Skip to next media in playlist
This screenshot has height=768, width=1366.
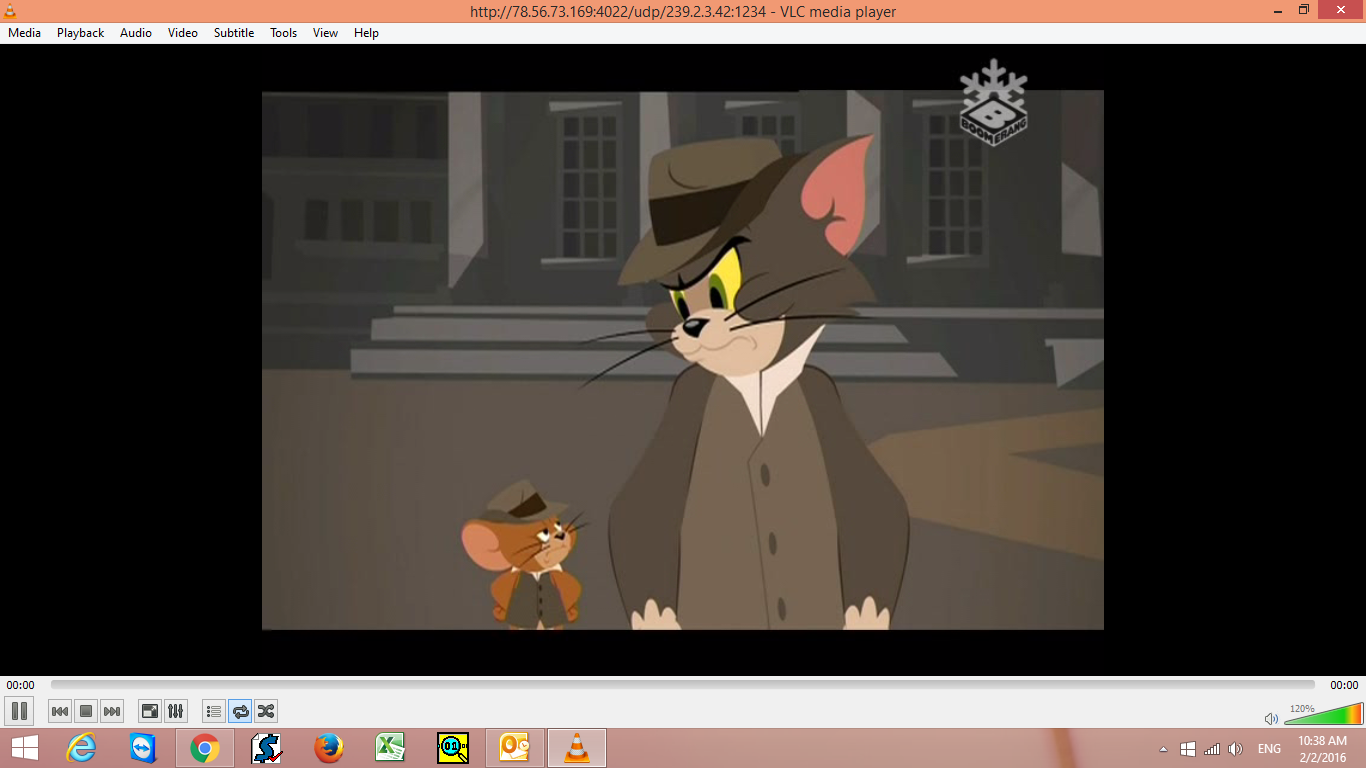coord(112,711)
